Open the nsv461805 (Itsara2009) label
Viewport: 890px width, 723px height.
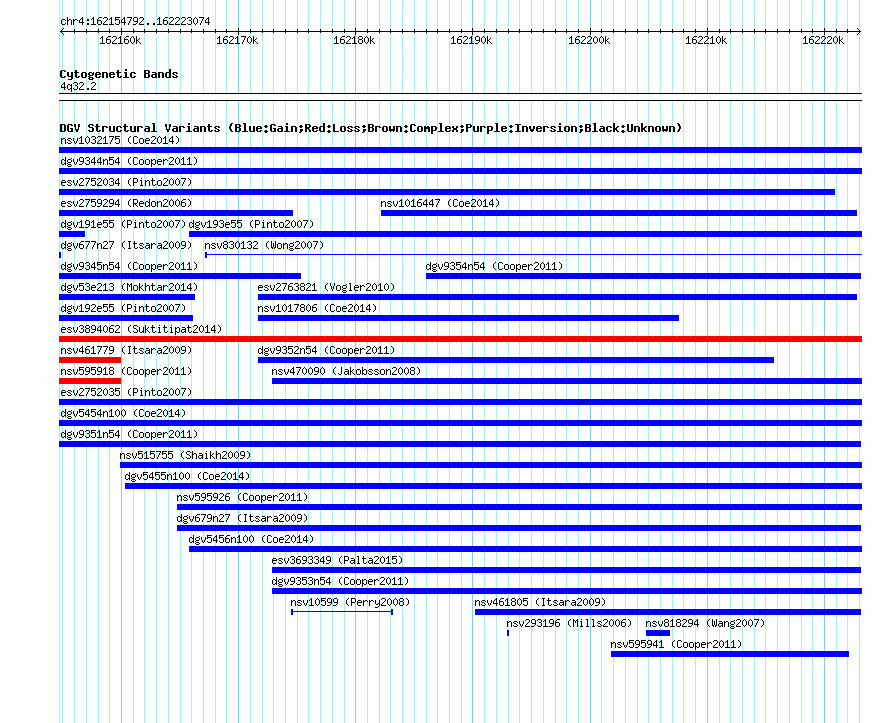click(x=540, y=602)
